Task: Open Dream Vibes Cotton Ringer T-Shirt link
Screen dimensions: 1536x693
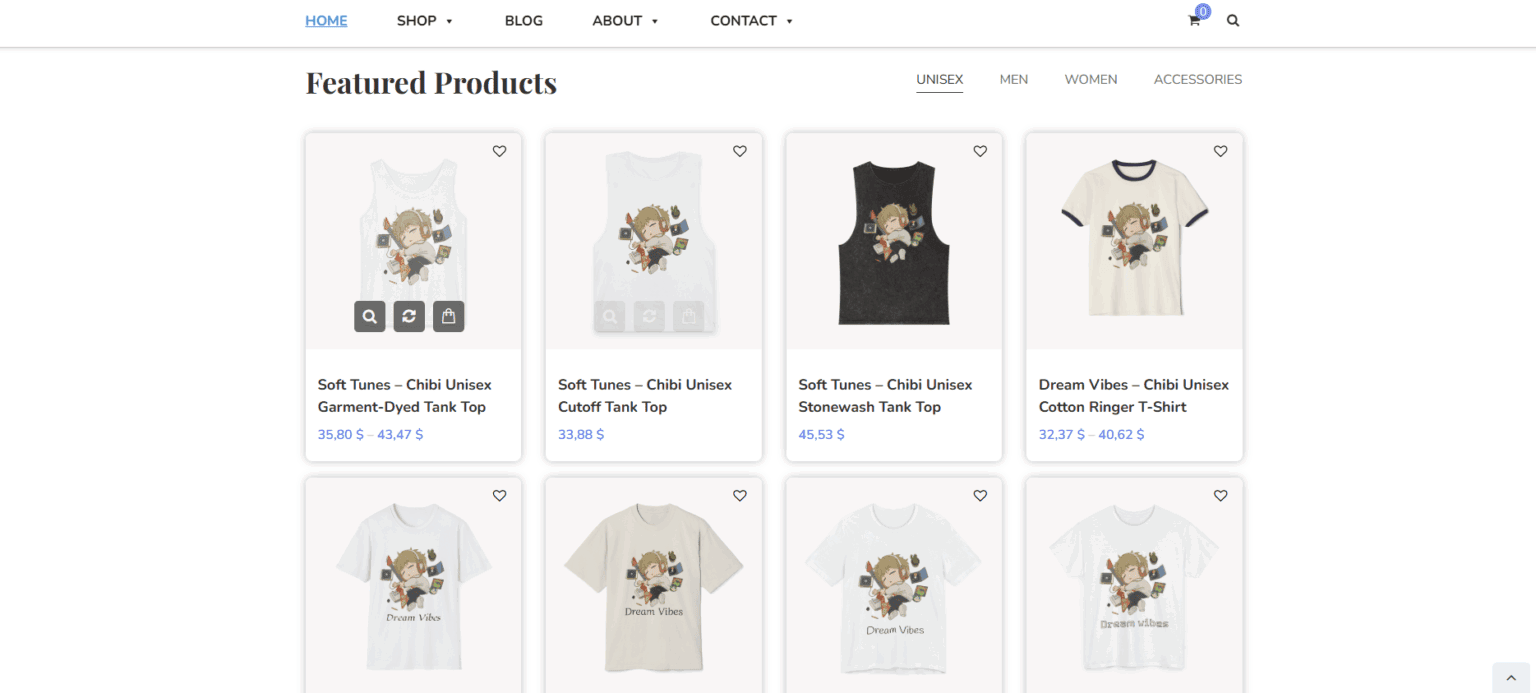Action: tap(1133, 395)
